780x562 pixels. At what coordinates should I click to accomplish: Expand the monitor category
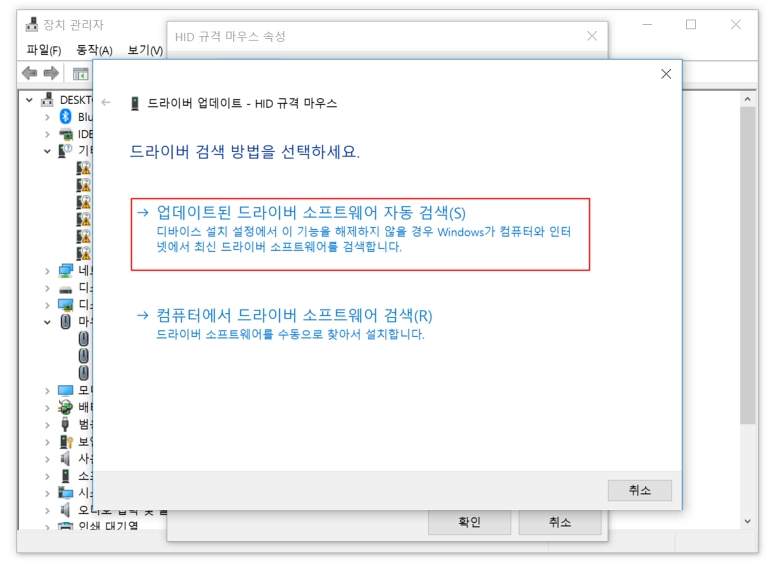pyautogui.click(x=47, y=391)
